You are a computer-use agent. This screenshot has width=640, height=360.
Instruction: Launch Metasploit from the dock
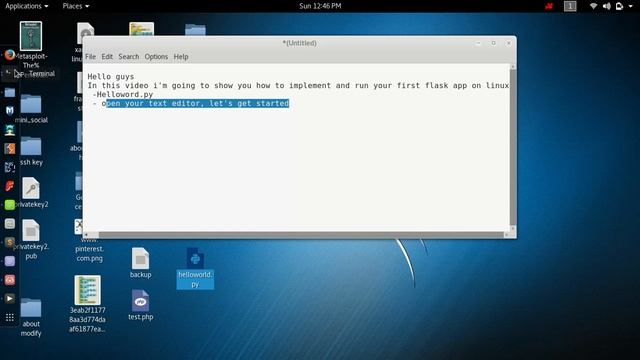click(x=10, y=111)
